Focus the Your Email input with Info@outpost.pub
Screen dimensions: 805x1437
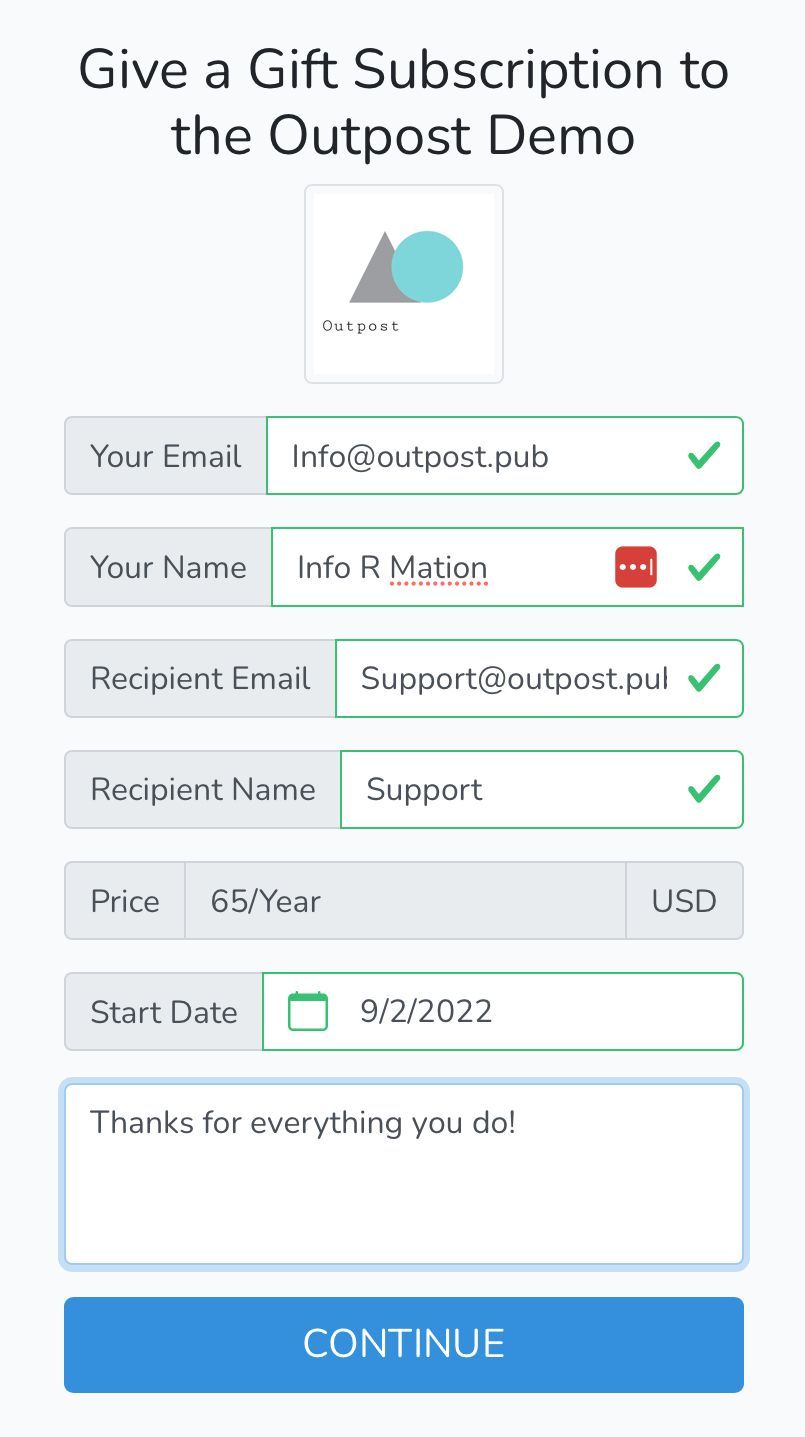tap(504, 456)
